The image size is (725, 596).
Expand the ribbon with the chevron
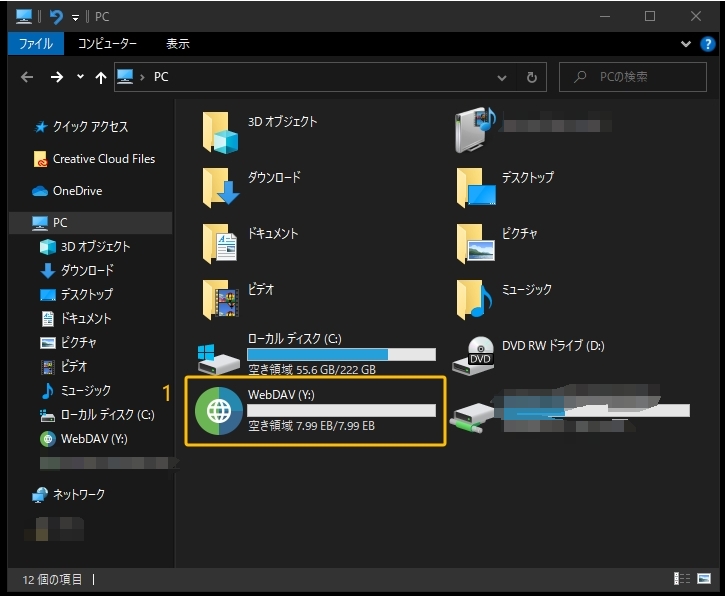(x=686, y=44)
